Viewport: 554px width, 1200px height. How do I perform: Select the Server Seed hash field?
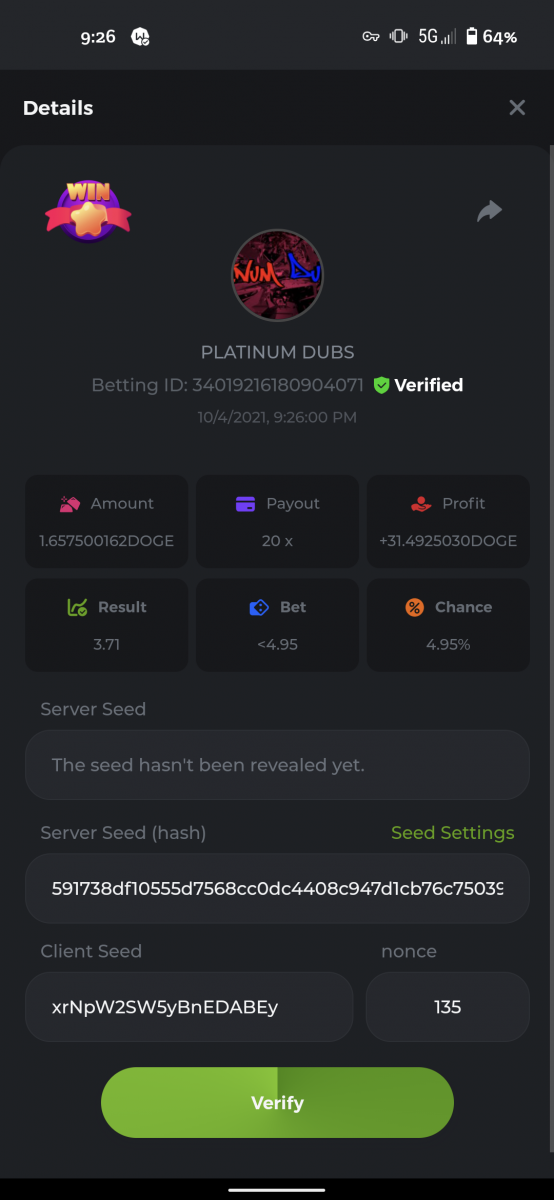point(277,888)
